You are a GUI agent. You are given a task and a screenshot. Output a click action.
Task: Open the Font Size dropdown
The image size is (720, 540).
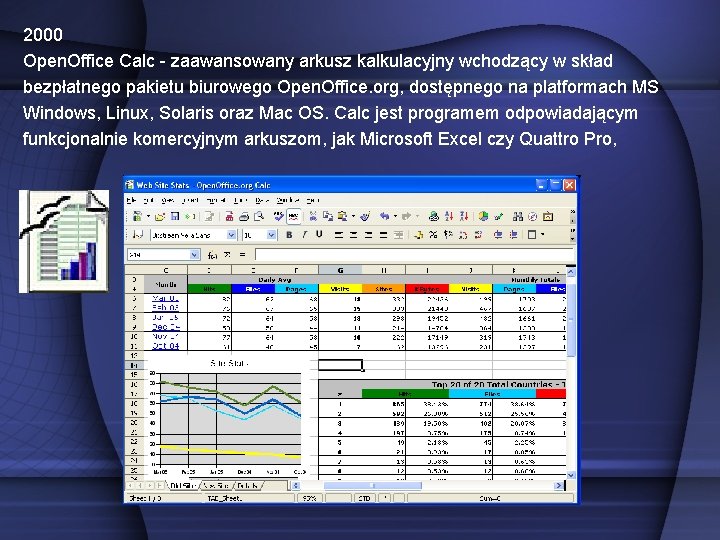271,235
